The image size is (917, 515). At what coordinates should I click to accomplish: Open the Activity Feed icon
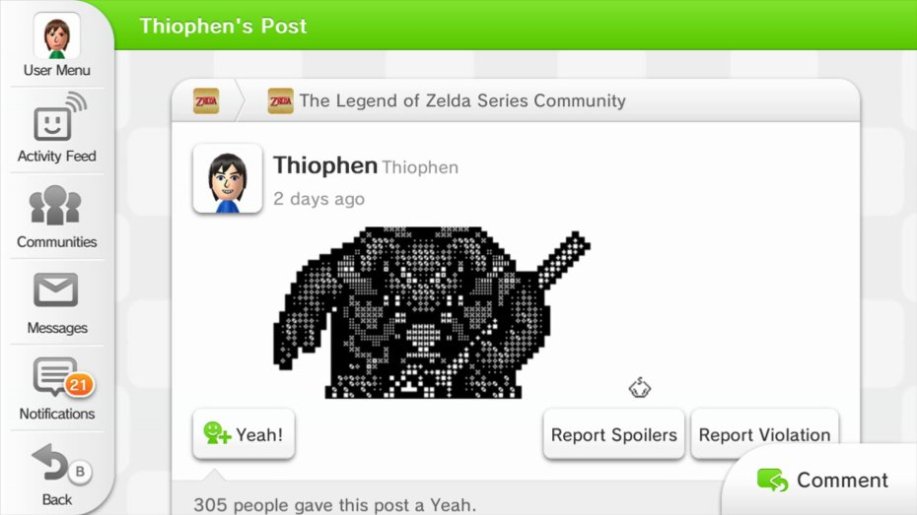pyautogui.click(x=58, y=117)
